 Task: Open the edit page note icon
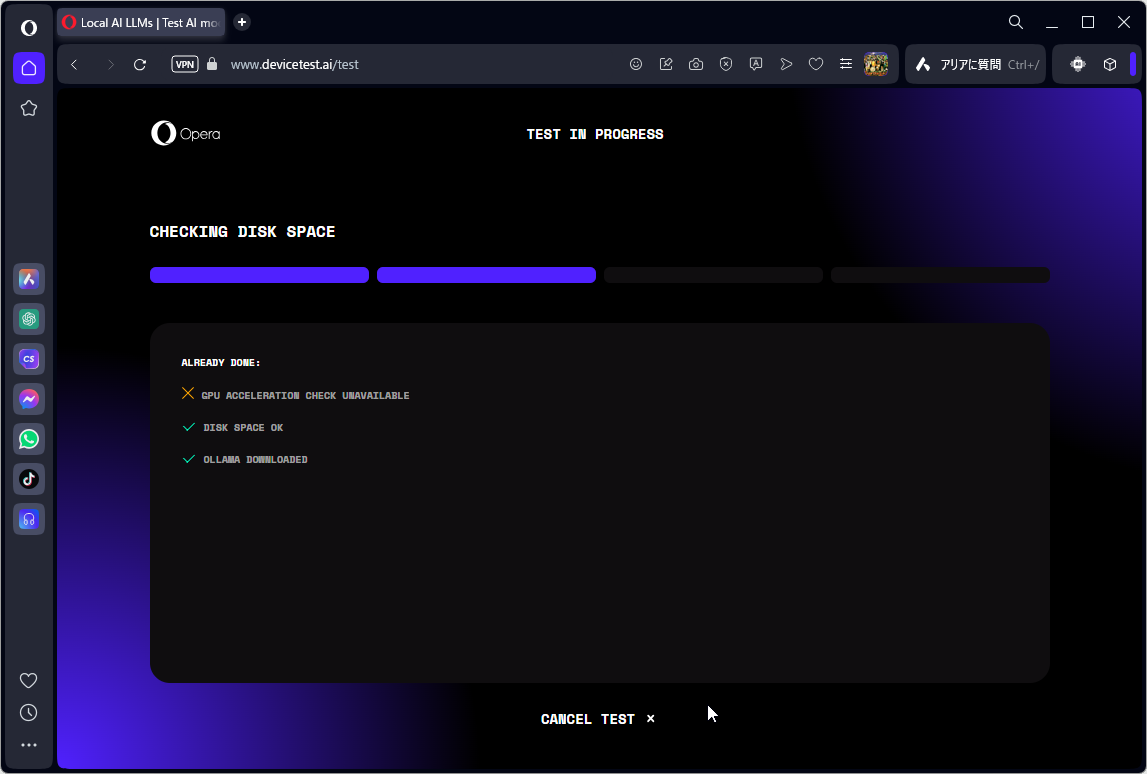coord(666,64)
